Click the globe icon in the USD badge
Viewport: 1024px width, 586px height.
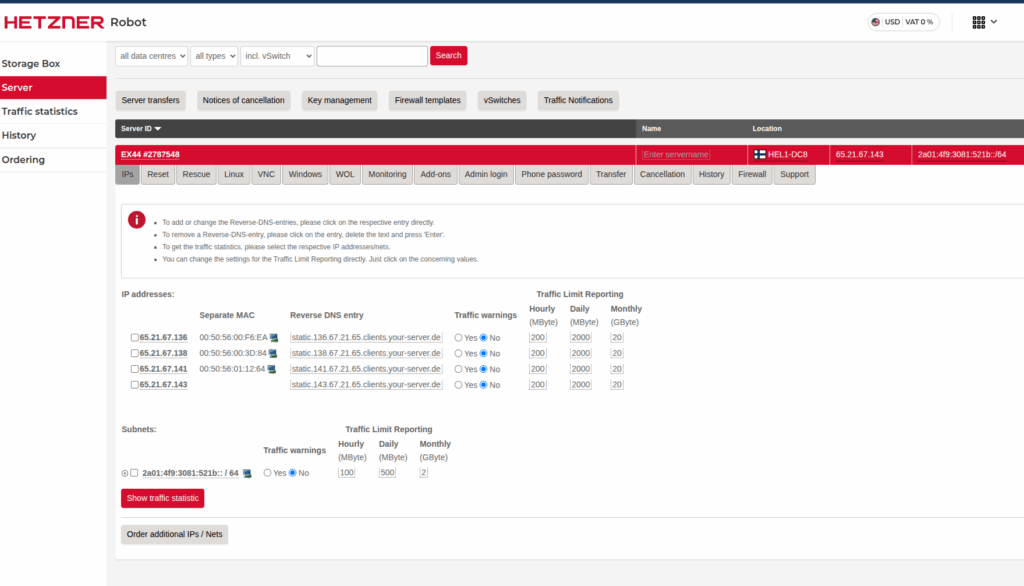point(874,21)
